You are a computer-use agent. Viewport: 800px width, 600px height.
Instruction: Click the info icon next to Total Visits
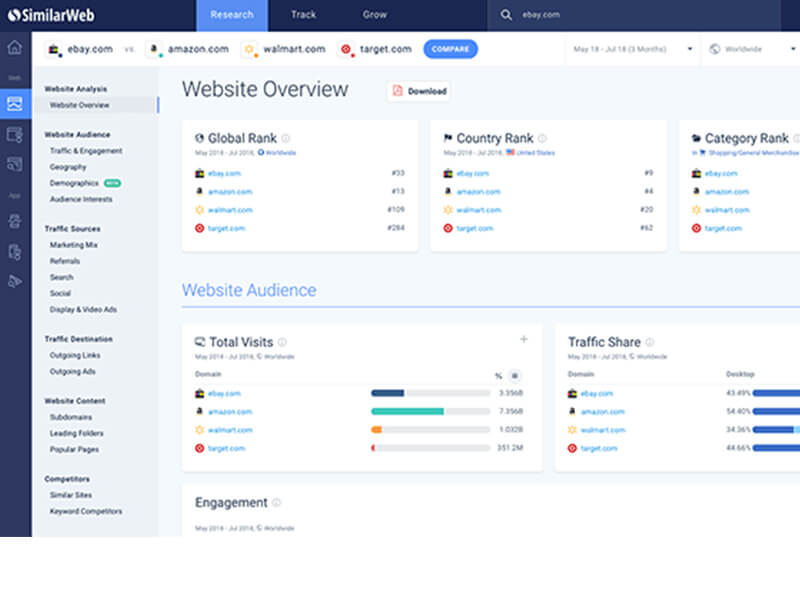(x=282, y=342)
